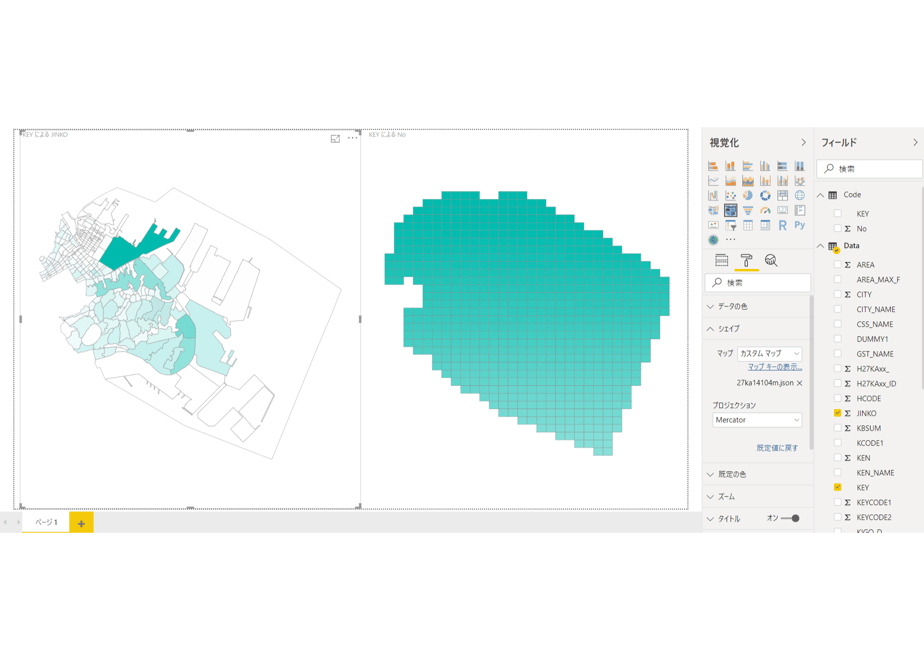Select the waterfall chart visual
Image resolution: width=924 pixels, height=660 pixels.
pyautogui.click(x=713, y=195)
